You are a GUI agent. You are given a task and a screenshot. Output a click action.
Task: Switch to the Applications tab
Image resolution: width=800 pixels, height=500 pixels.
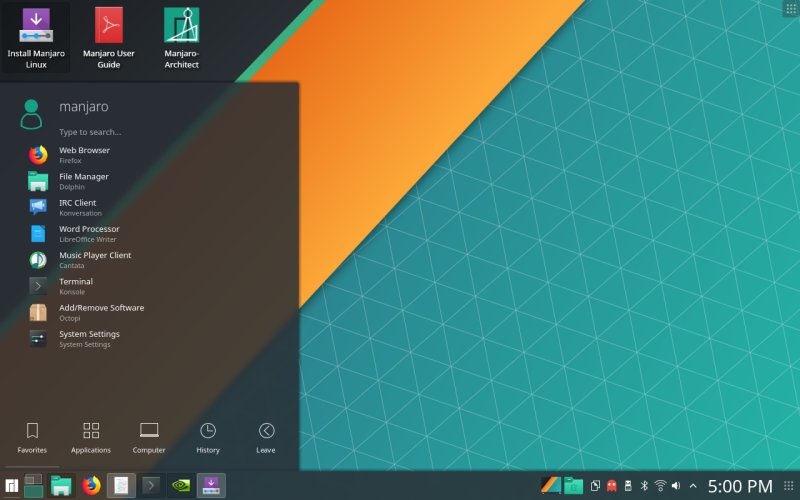pos(91,438)
